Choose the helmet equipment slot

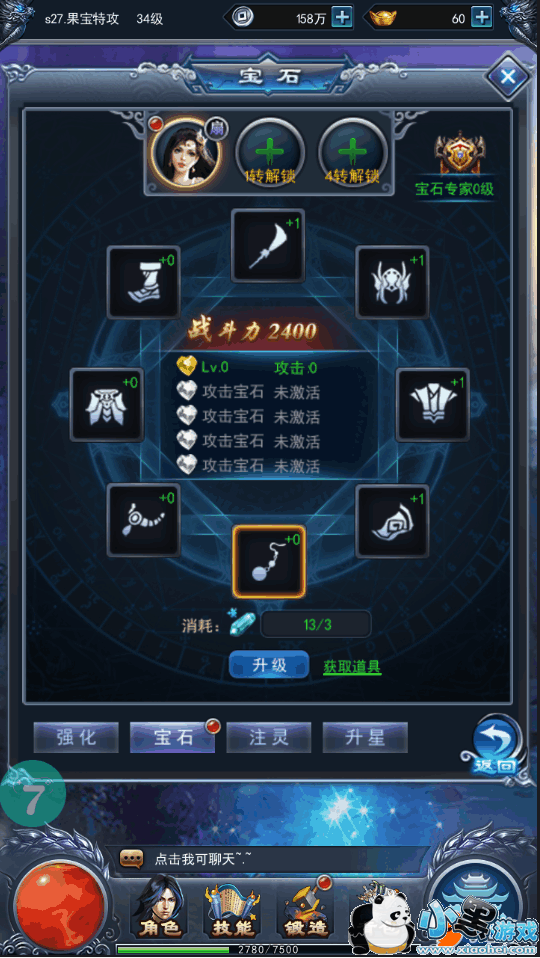point(393,282)
